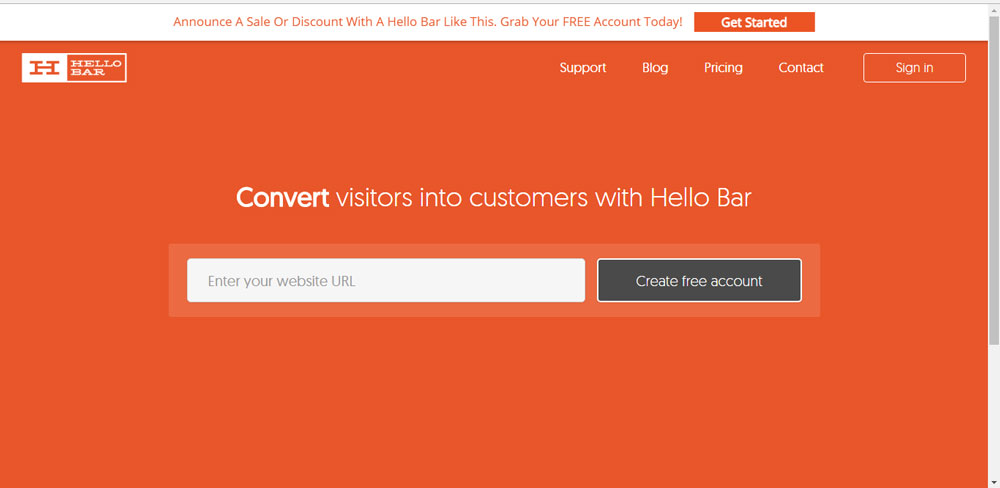This screenshot has width=1000, height=488.
Task: Click the scrollbar up arrow
Action: pos(993,8)
